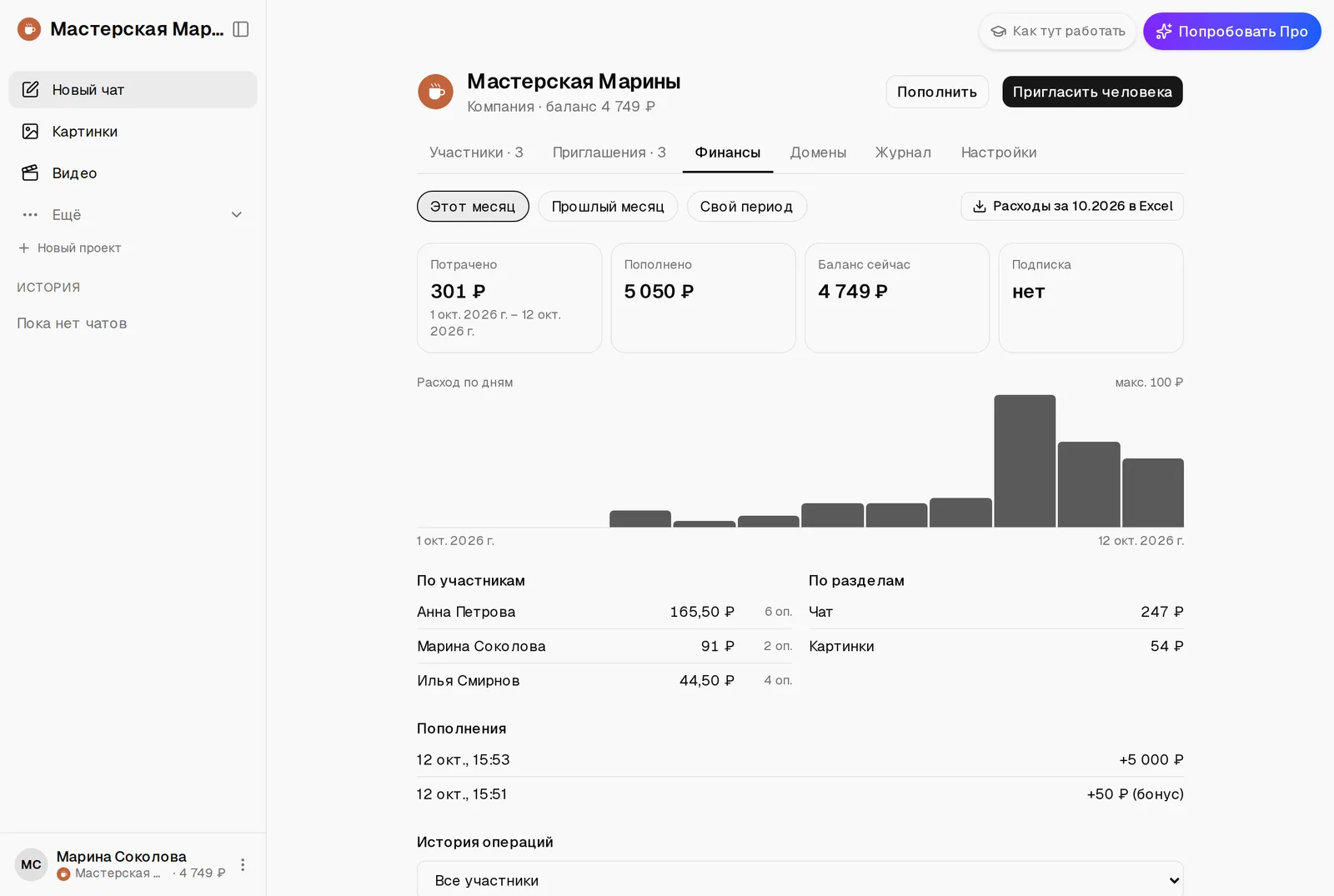Download Расходы за 10.2026 в Excel

tap(1072, 206)
